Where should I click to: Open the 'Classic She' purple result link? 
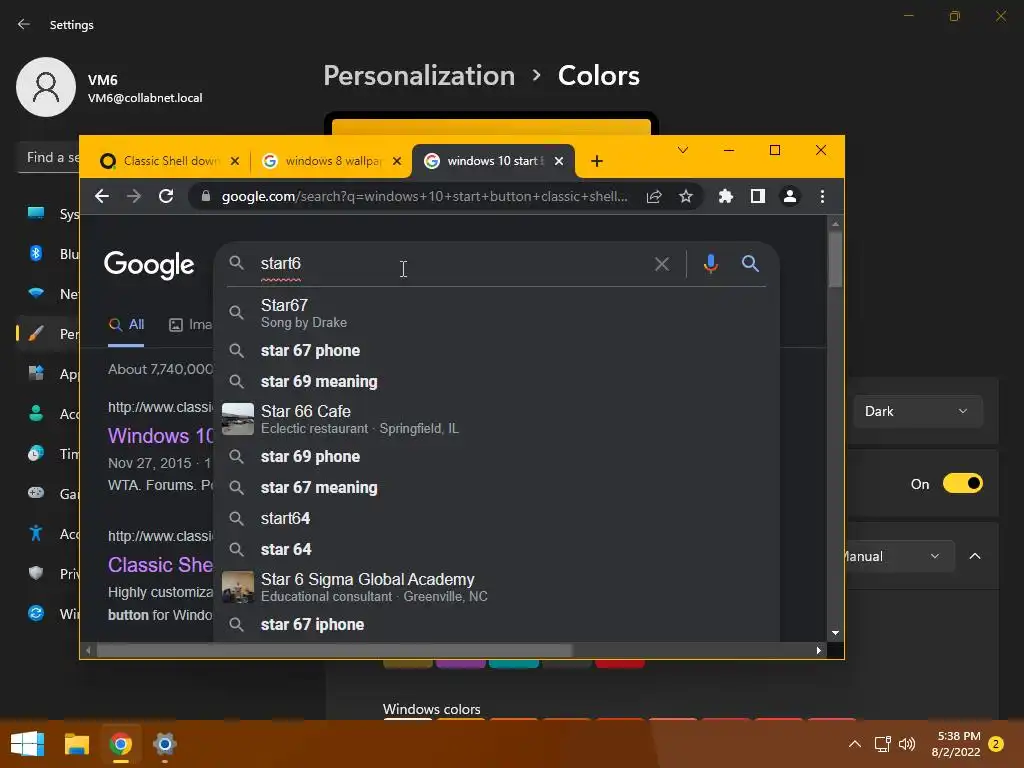click(x=161, y=565)
